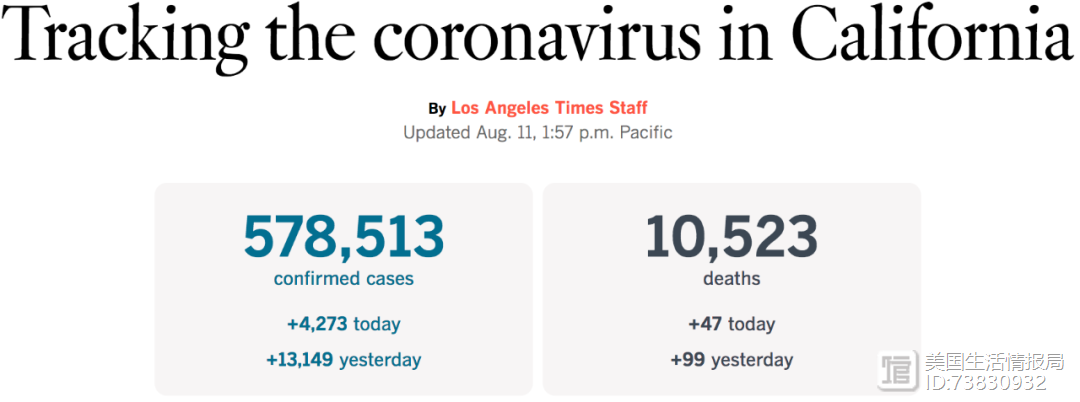
Task: Click the "+4,273 today" cases figure
Action: (344, 324)
